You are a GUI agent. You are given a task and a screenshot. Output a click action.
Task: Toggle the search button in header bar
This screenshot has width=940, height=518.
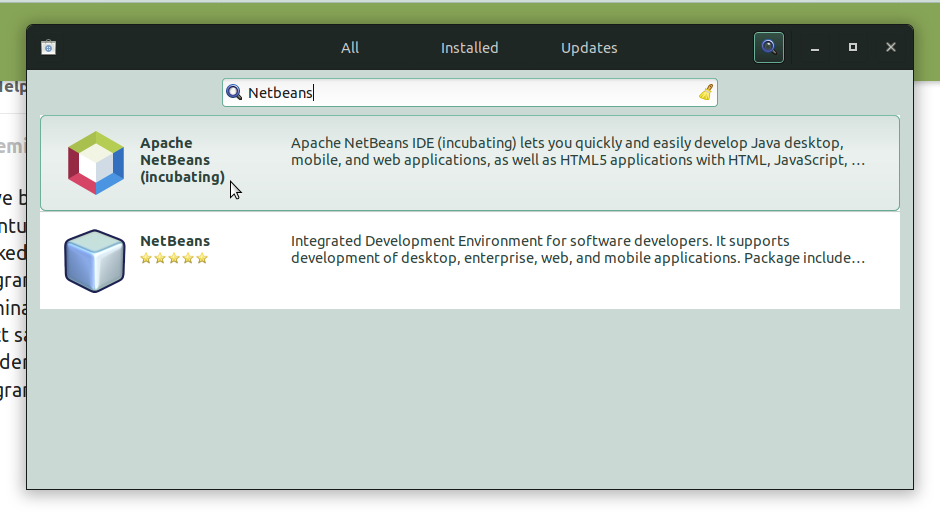769,47
